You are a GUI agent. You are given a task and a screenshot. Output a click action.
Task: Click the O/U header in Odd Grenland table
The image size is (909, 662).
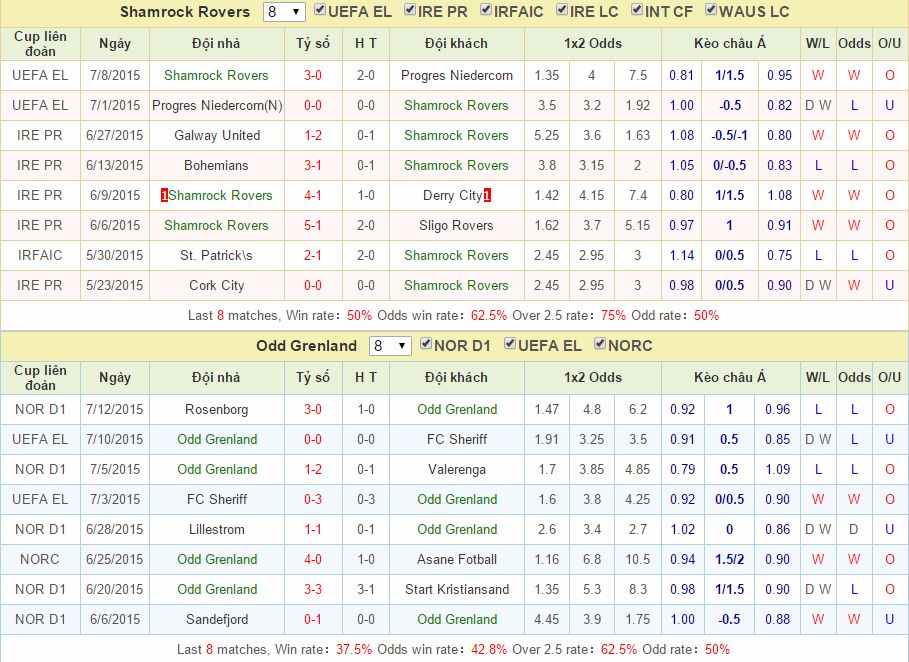[889, 377]
